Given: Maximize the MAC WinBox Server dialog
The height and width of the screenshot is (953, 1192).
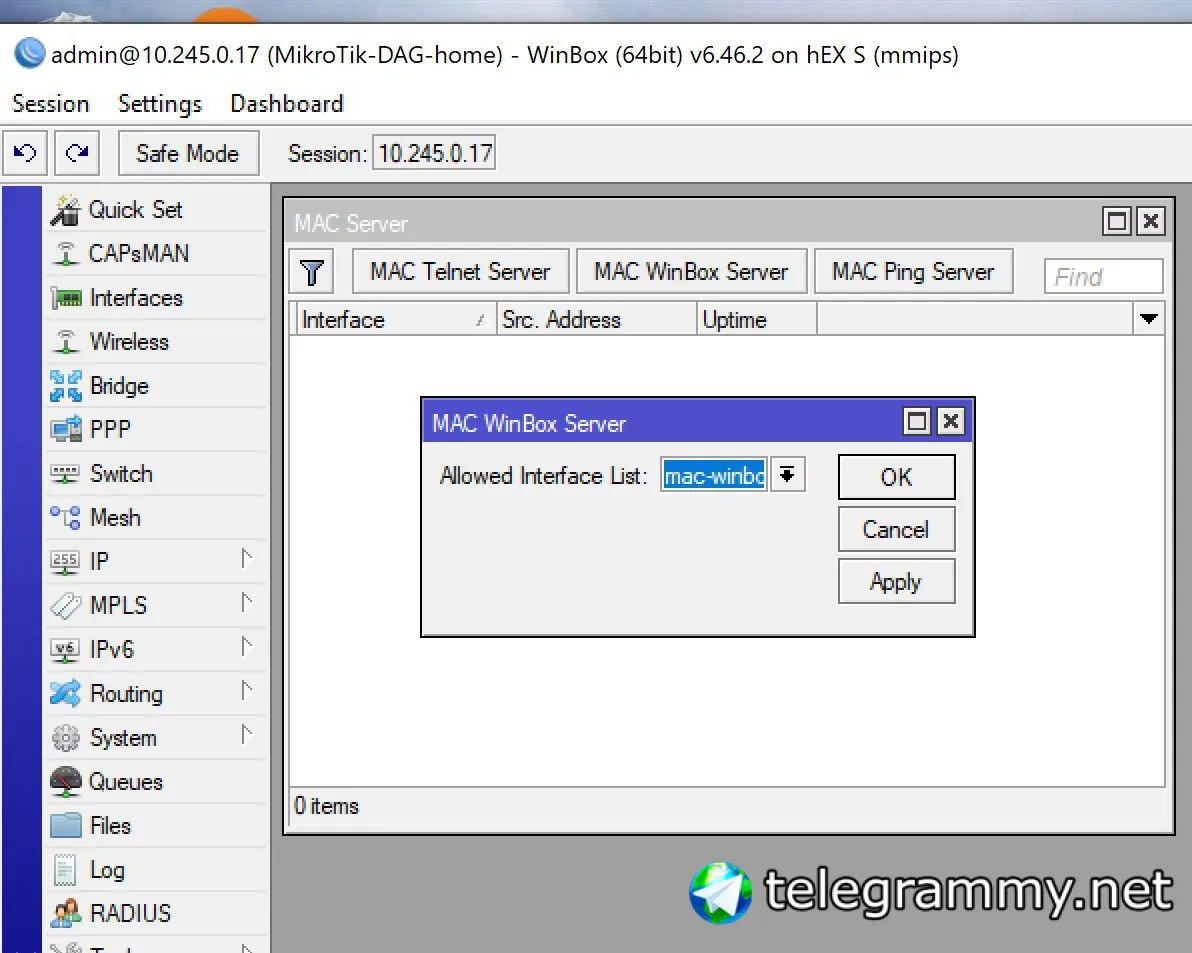Looking at the screenshot, I should pos(917,421).
